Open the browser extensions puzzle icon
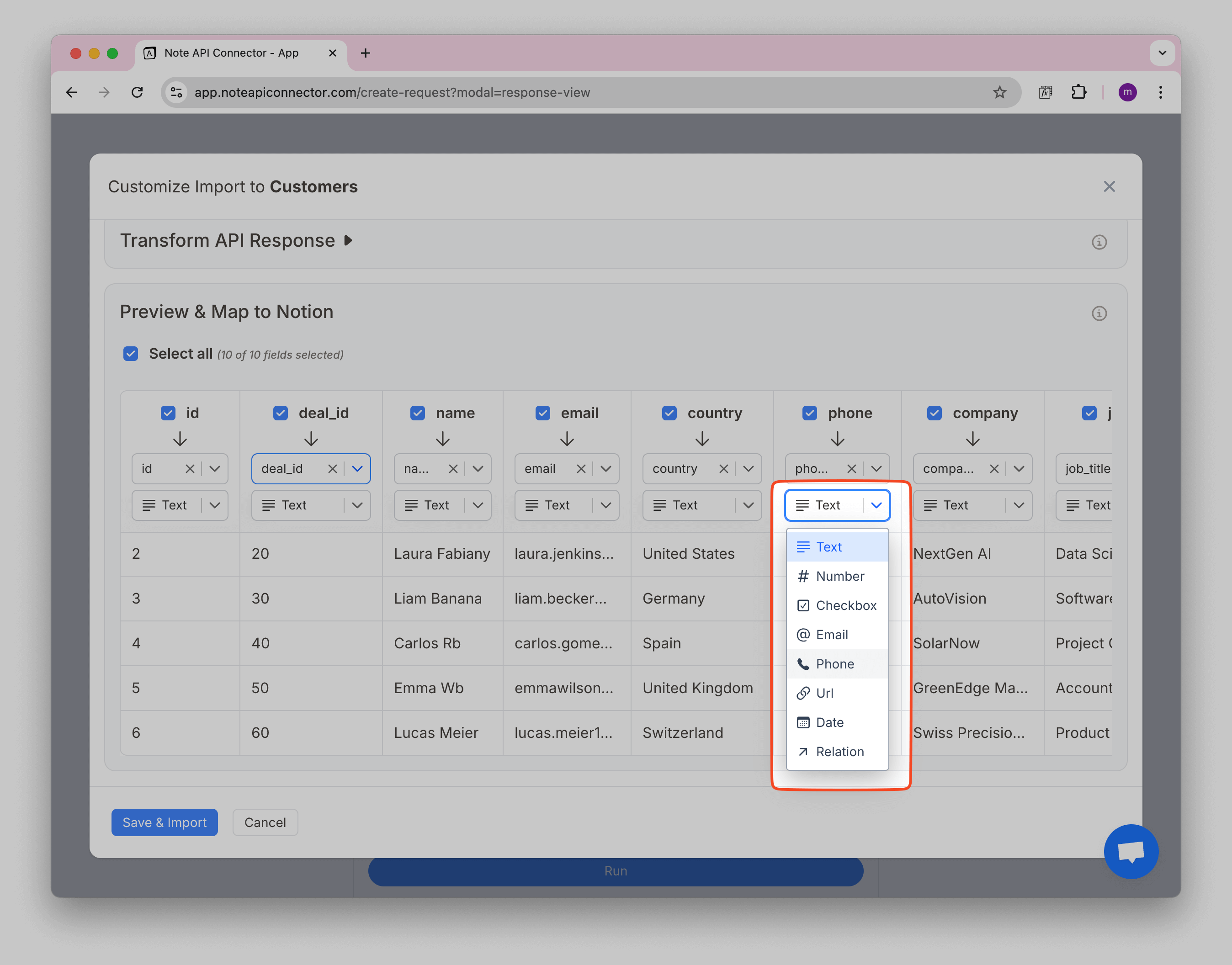 point(1078,92)
